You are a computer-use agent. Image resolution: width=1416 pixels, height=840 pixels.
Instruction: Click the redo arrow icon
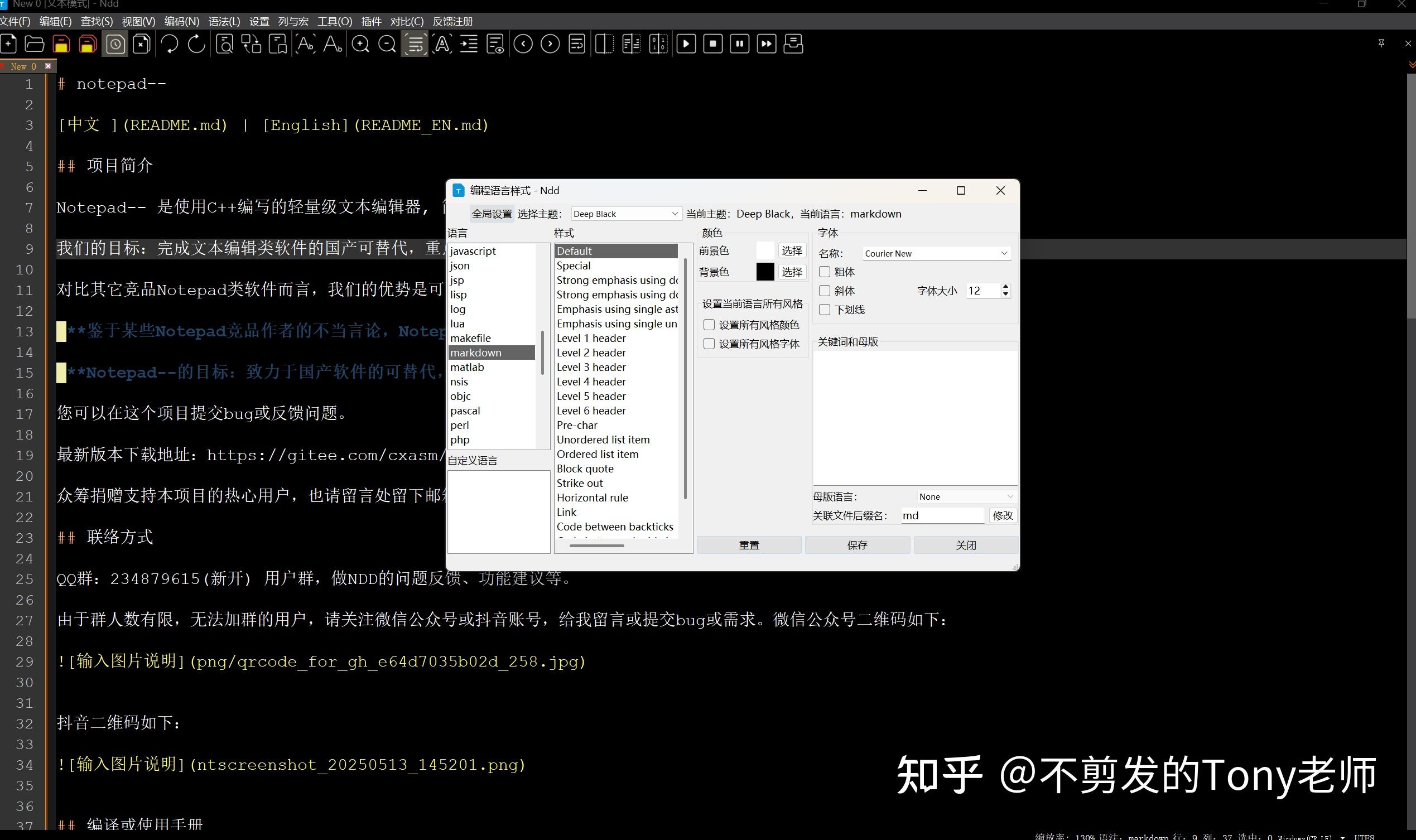tap(196, 44)
